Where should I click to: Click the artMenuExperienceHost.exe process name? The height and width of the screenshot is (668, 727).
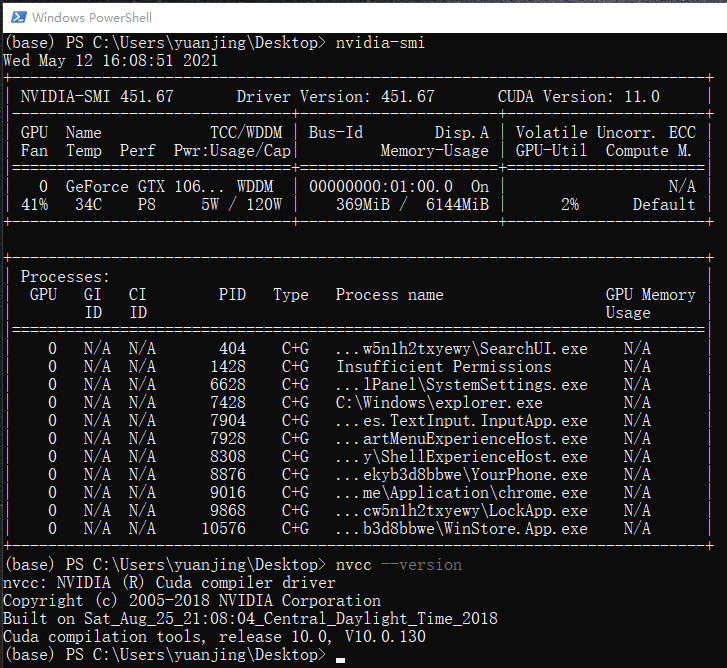tap(462, 439)
